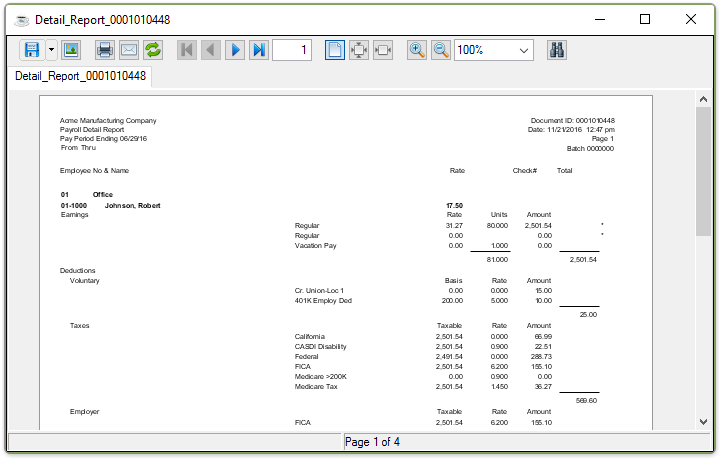Click units total '81.000'
This screenshot has height=462, width=724.
pos(497,260)
